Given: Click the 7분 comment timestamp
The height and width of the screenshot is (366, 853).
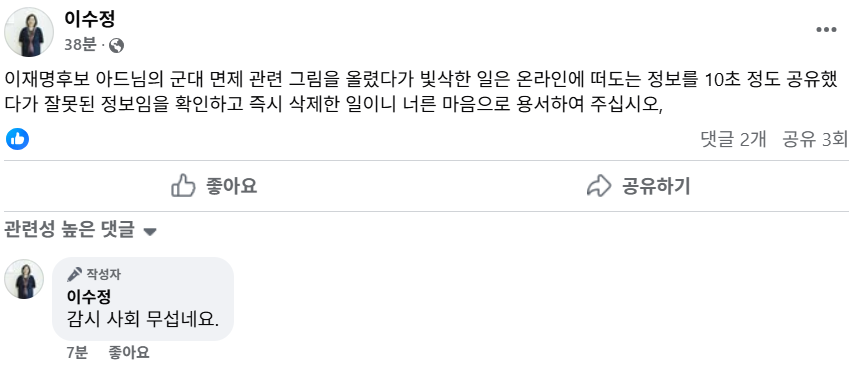Looking at the screenshot, I should pyautogui.click(x=77, y=352).
